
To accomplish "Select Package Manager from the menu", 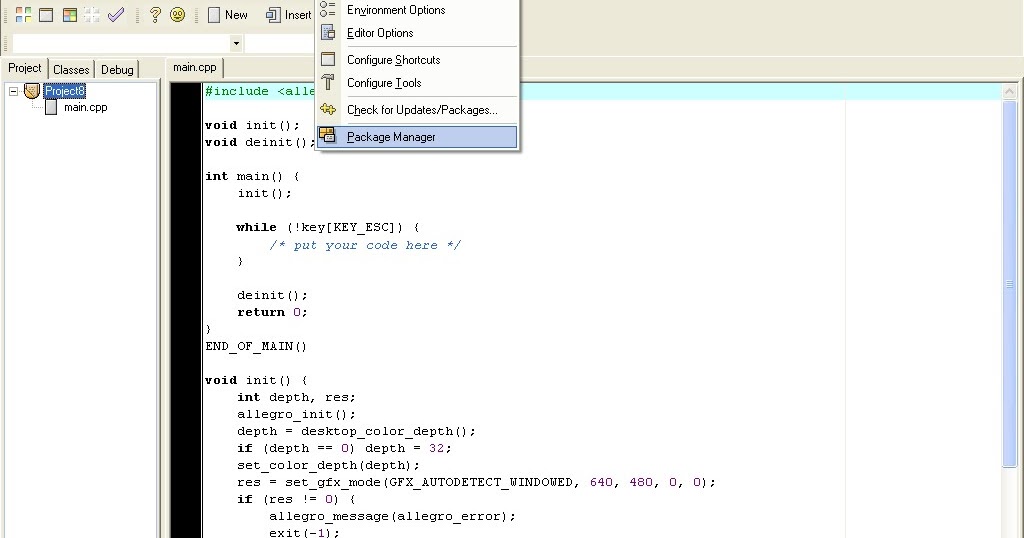I will [x=391, y=137].
